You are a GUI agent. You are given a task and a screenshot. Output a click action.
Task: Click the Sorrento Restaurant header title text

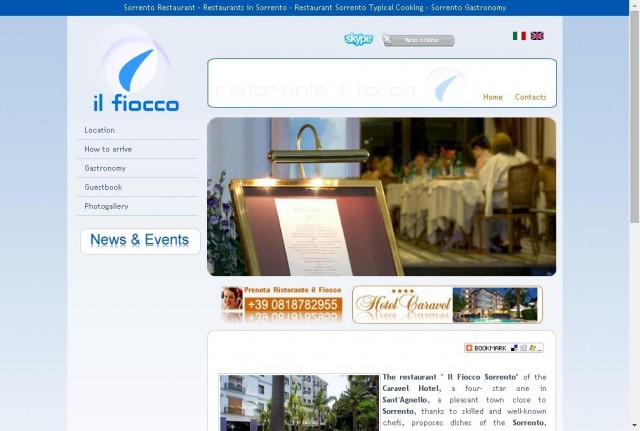(x=314, y=7)
